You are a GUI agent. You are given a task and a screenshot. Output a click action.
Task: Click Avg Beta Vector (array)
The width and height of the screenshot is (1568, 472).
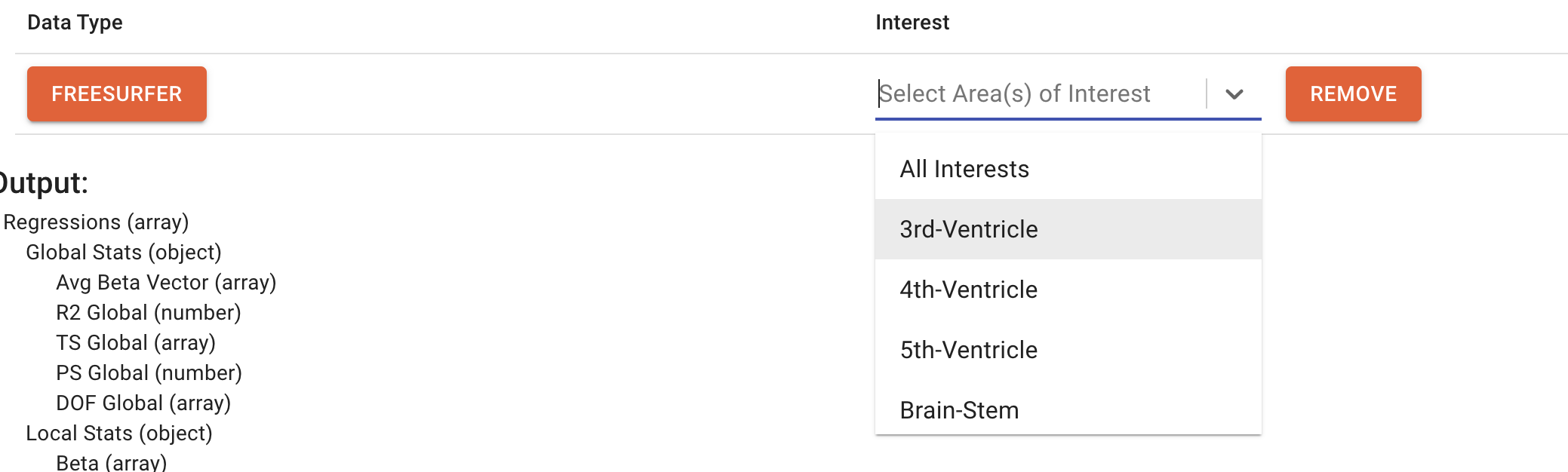(x=166, y=283)
